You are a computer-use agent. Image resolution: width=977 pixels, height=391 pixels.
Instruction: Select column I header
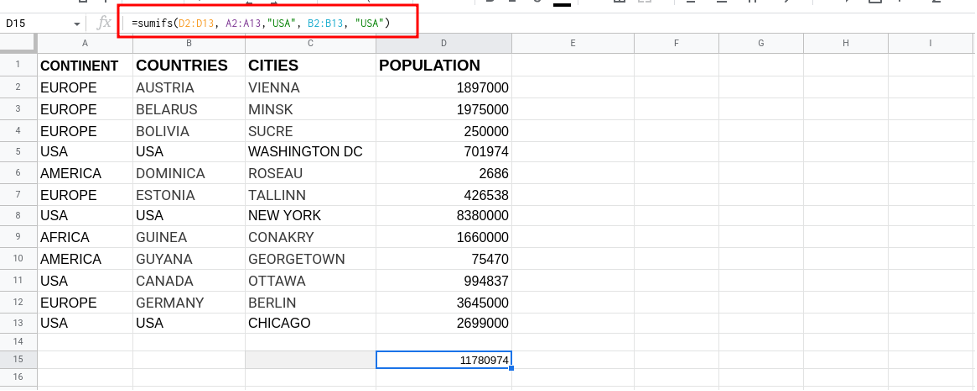pyautogui.click(x=930, y=43)
